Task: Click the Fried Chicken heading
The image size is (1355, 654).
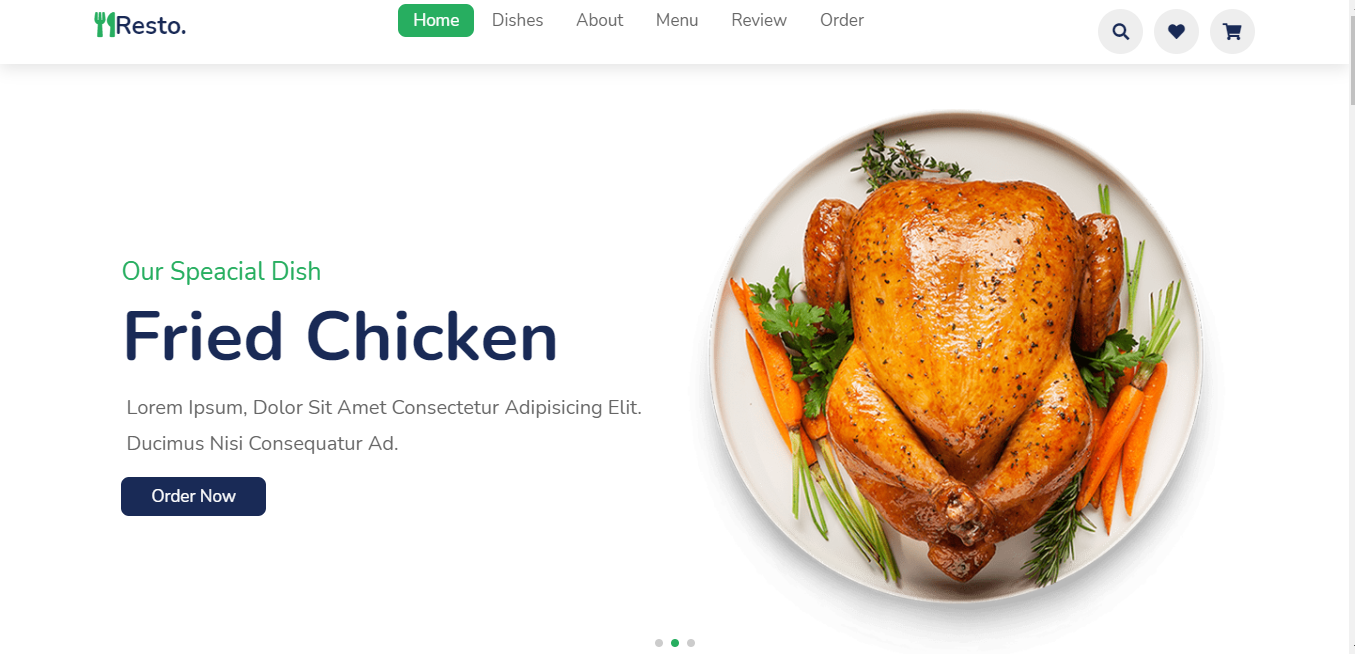Action: click(340, 337)
